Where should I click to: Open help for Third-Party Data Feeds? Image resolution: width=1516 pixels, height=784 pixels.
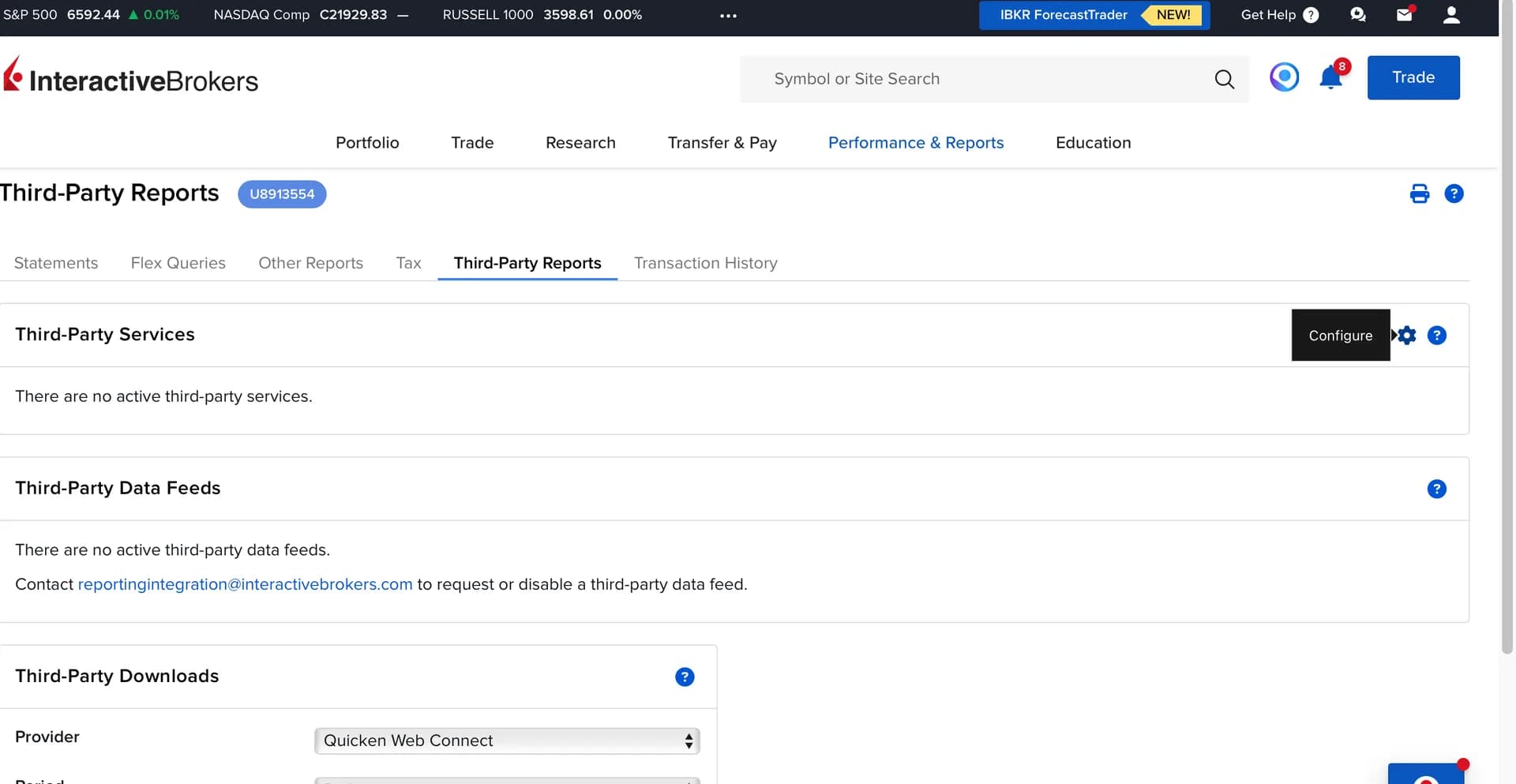[x=1437, y=489]
